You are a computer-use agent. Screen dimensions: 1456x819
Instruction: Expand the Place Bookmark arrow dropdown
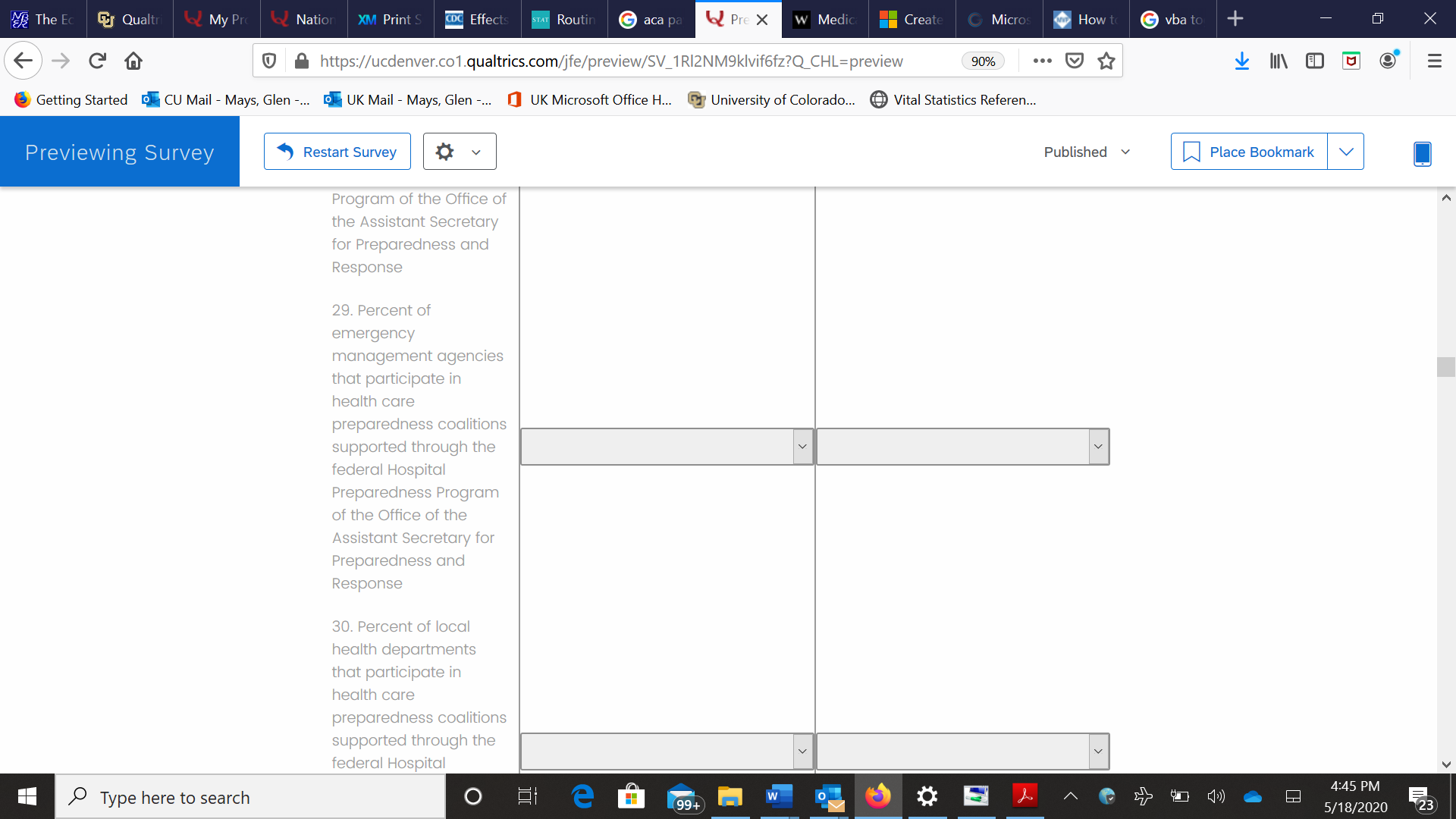(x=1345, y=152)
